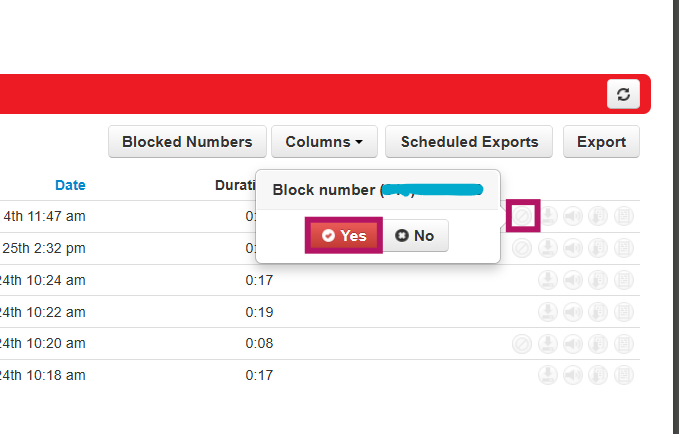Play audio for the 10:22 am call
The height and width of the screenshot is (434, 679).
click(573, 312)
